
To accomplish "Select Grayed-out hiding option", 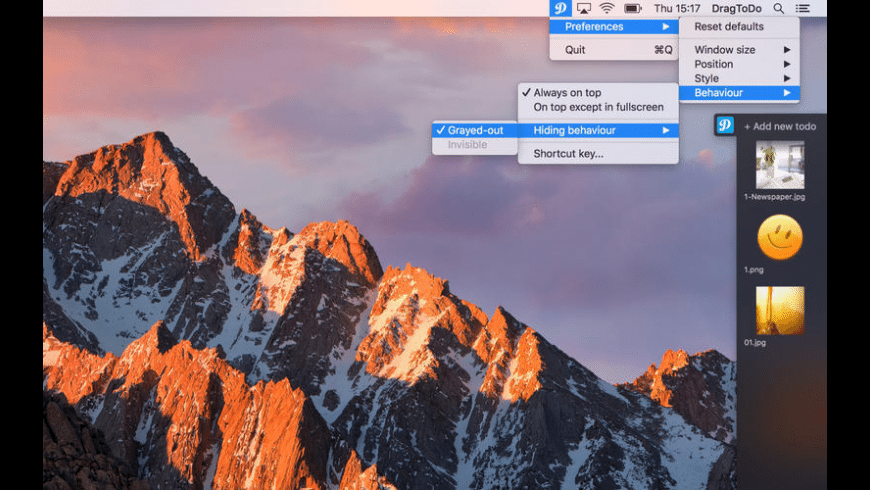I will 474,130.
